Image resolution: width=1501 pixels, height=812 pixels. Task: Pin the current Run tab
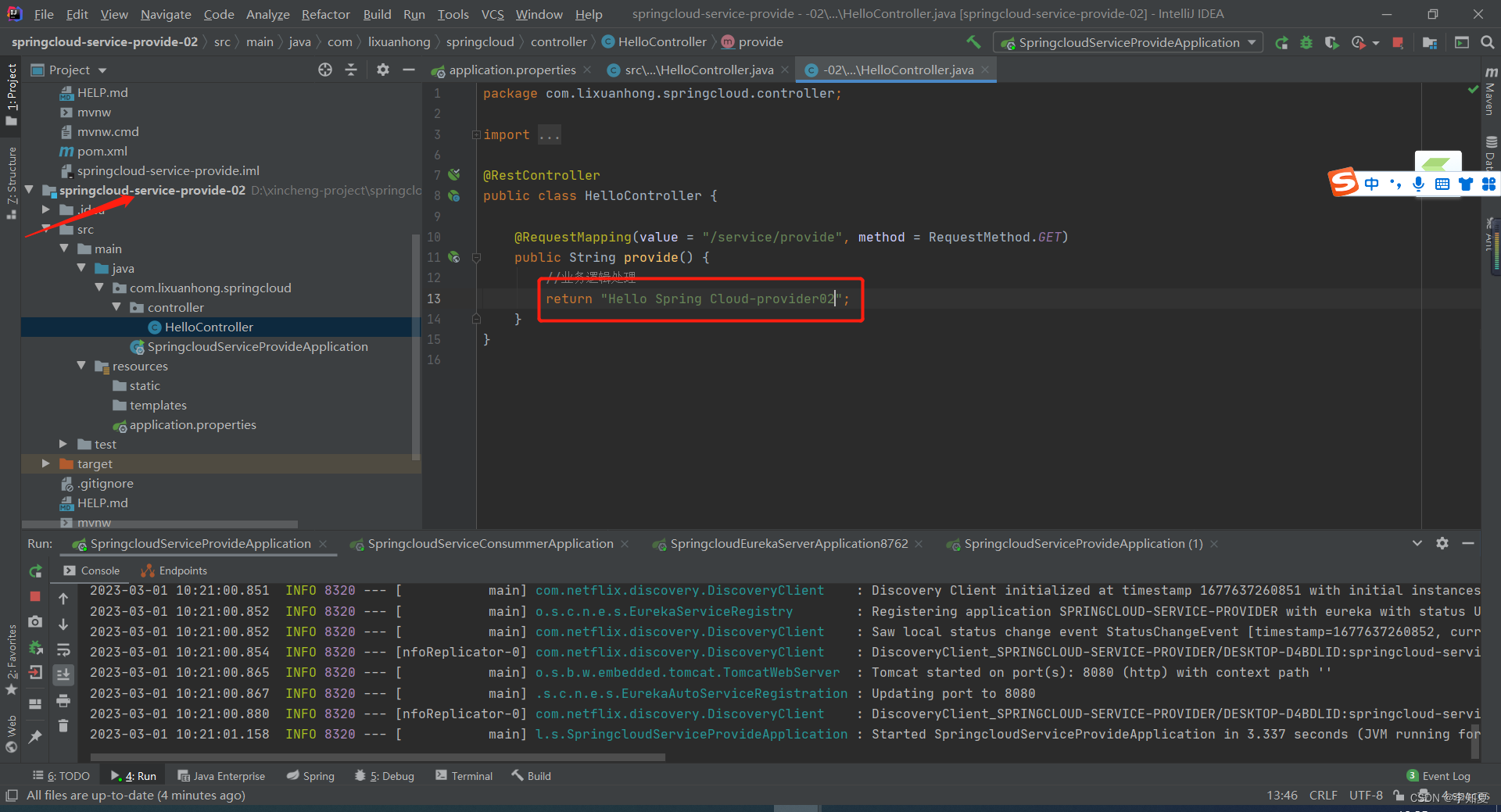pos(35,736)
